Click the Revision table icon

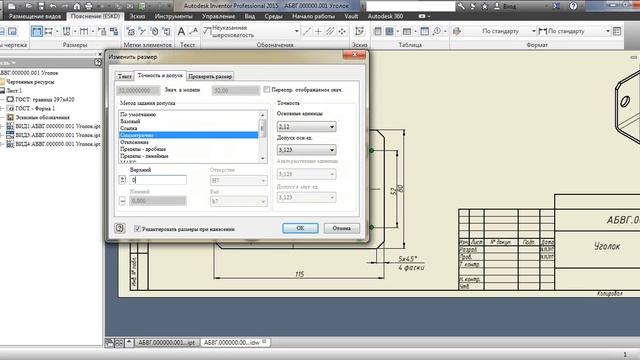tap(407, 31)
